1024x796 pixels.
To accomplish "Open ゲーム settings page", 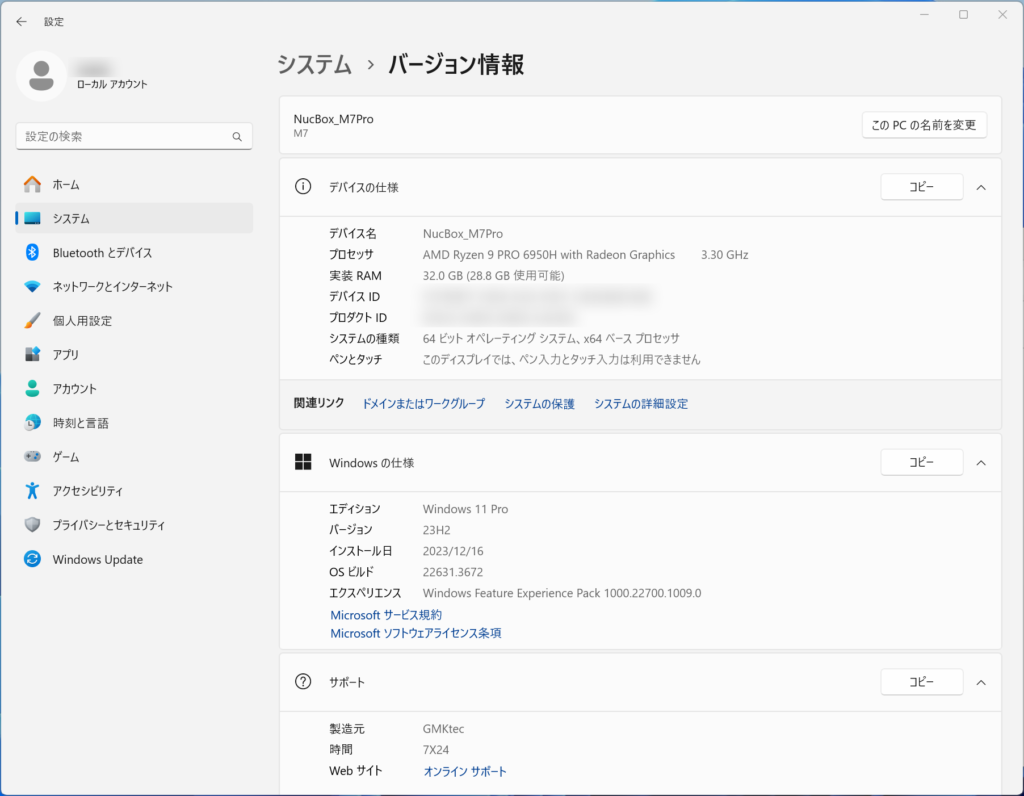I will tap(134, 456).
